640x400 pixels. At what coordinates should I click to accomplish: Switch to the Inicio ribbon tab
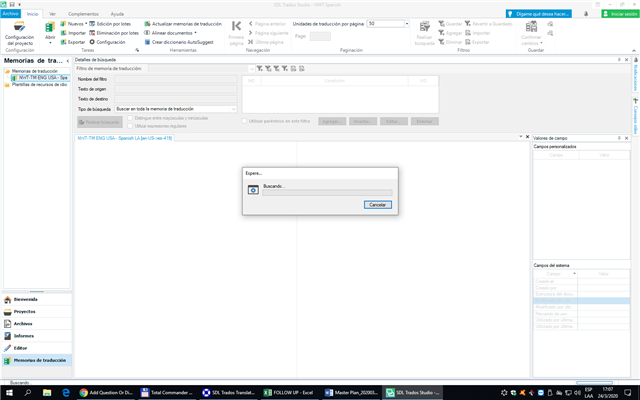(x=32, y=14)
